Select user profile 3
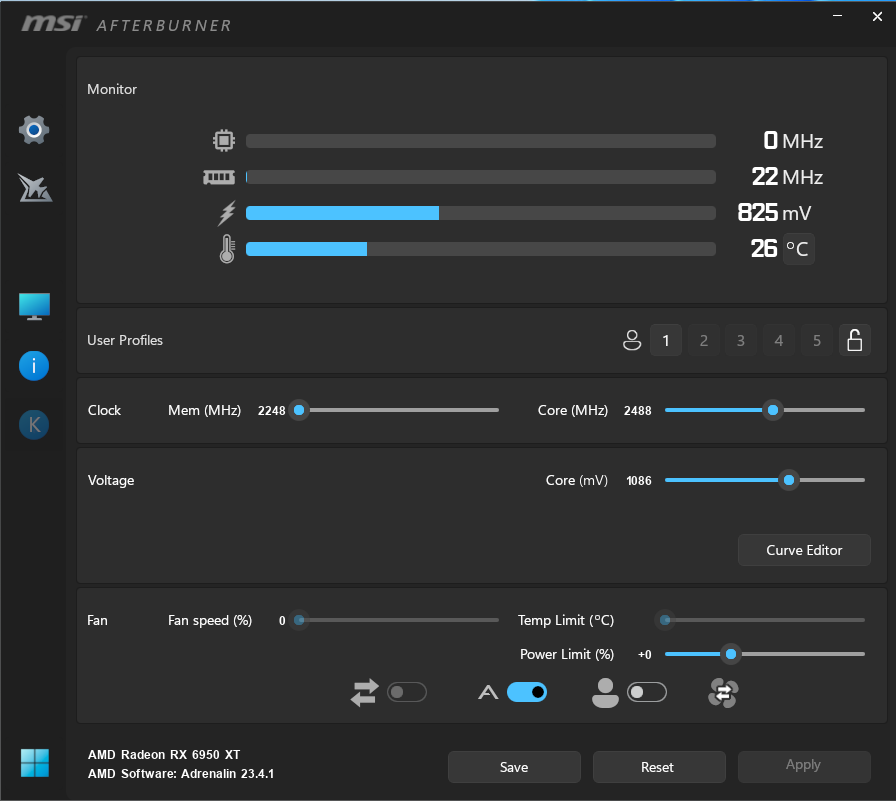This screenshot has height=801, width=896. click(741, 341)
